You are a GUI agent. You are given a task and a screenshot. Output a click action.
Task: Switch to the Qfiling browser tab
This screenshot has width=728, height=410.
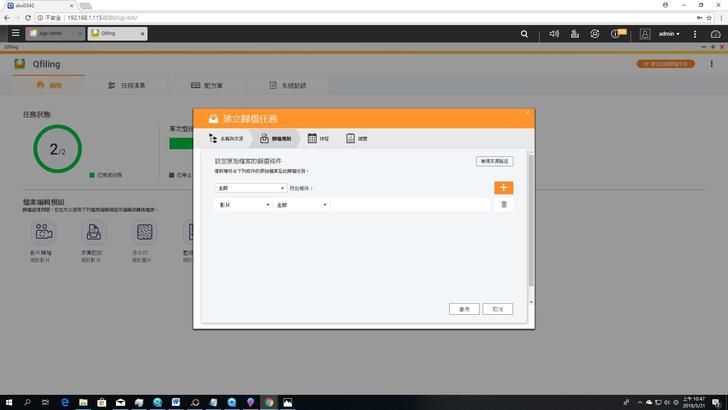[115, 33]
